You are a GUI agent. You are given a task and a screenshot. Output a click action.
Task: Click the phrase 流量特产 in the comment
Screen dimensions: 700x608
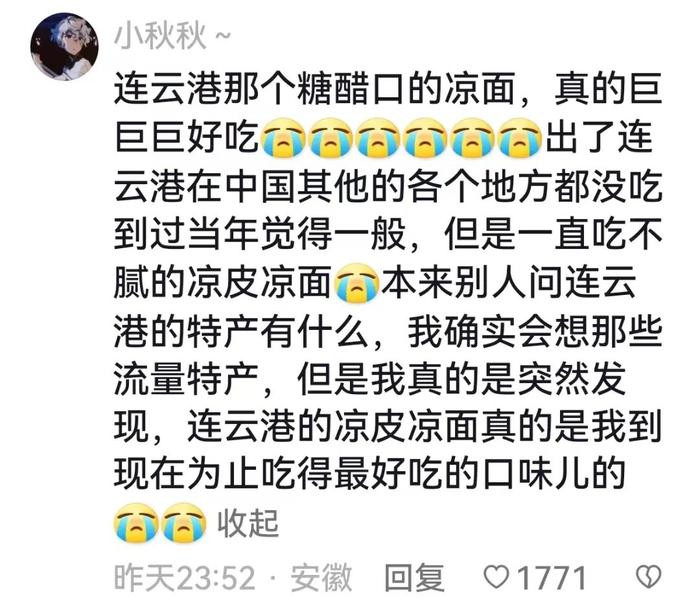click(x=186, y=380)
